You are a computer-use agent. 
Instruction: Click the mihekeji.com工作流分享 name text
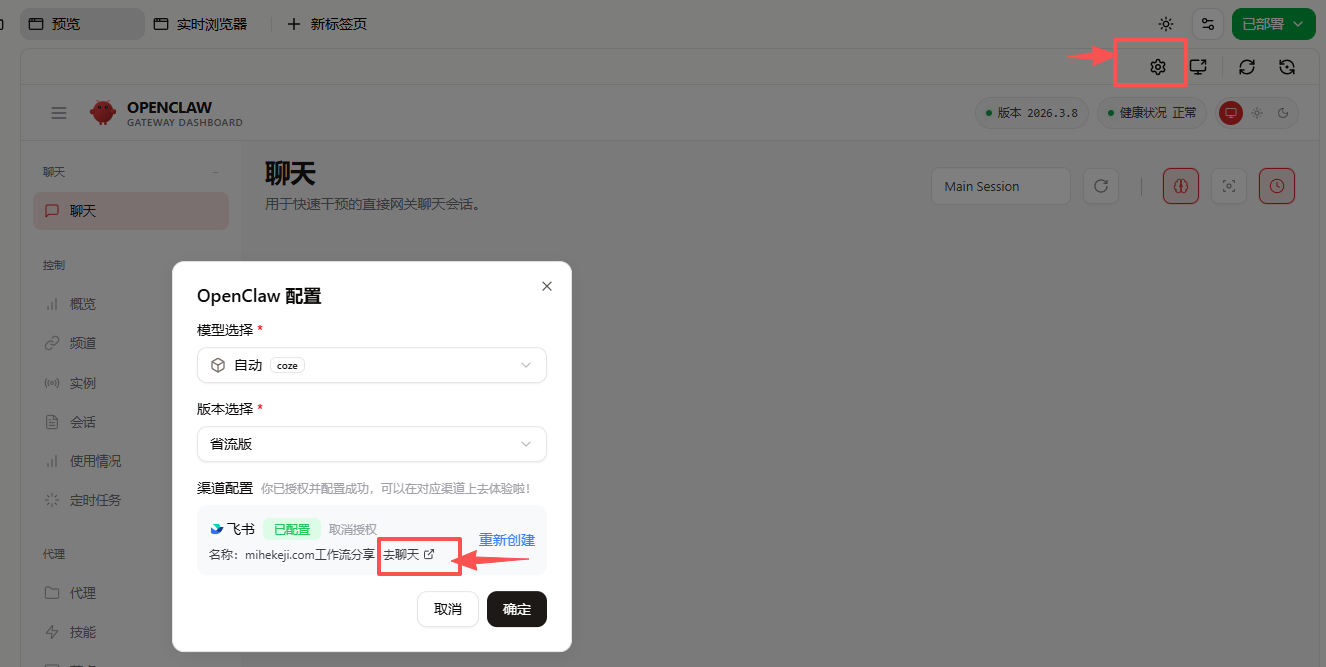click(310, 554)
